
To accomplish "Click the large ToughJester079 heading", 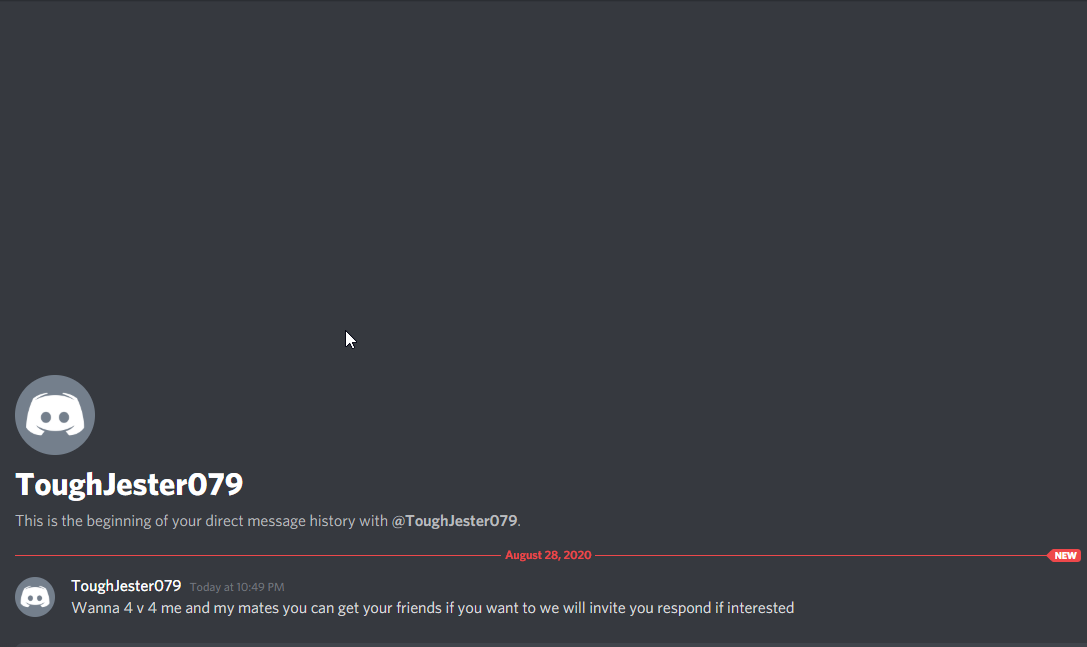I will tap(129, 484).
